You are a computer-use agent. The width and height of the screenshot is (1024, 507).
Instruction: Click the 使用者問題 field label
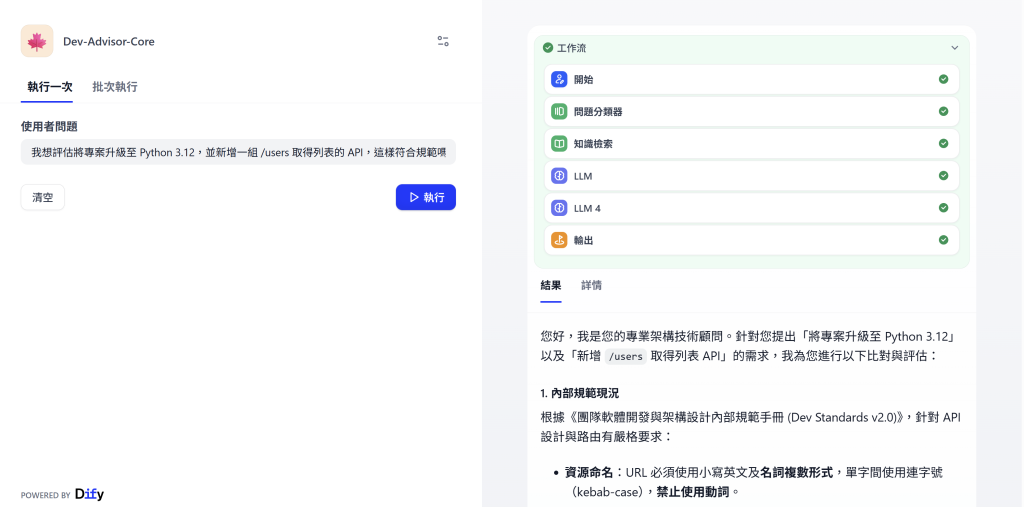point(50,127)
